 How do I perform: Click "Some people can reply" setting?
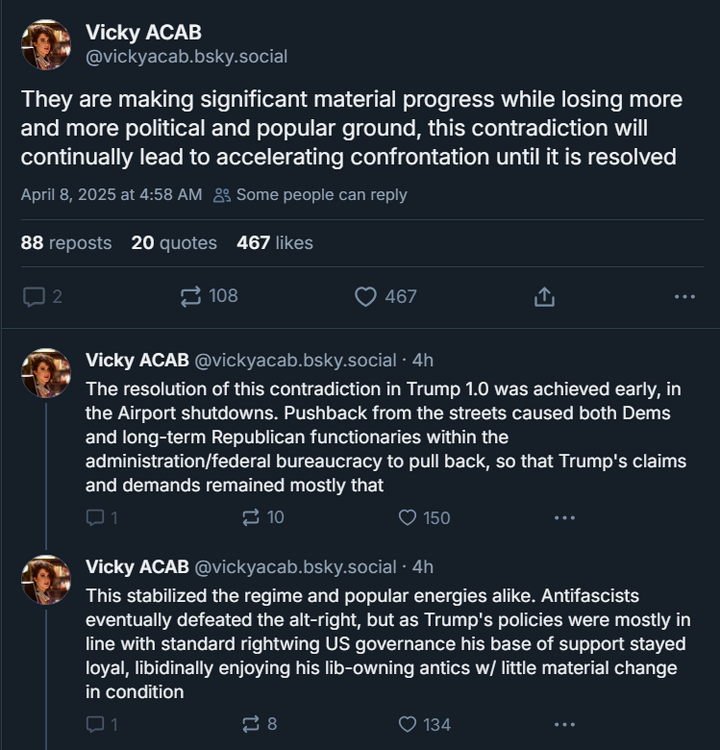pos(311,195)
